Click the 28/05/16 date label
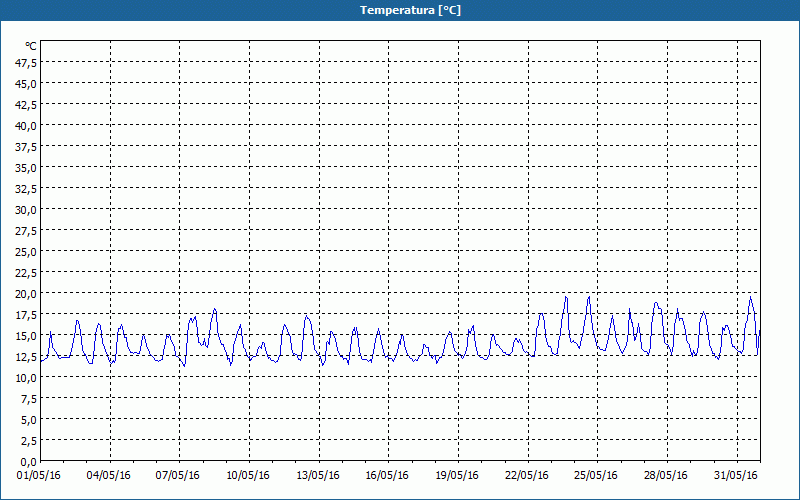Image resolution: width=800 pixels, height=500 pixels. coord(666,476)
